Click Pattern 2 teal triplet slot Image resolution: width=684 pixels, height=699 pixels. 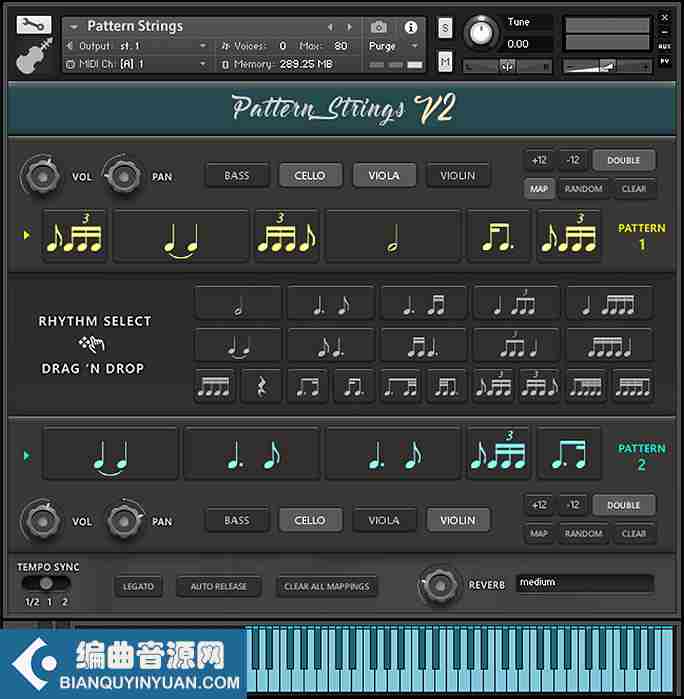498,453
